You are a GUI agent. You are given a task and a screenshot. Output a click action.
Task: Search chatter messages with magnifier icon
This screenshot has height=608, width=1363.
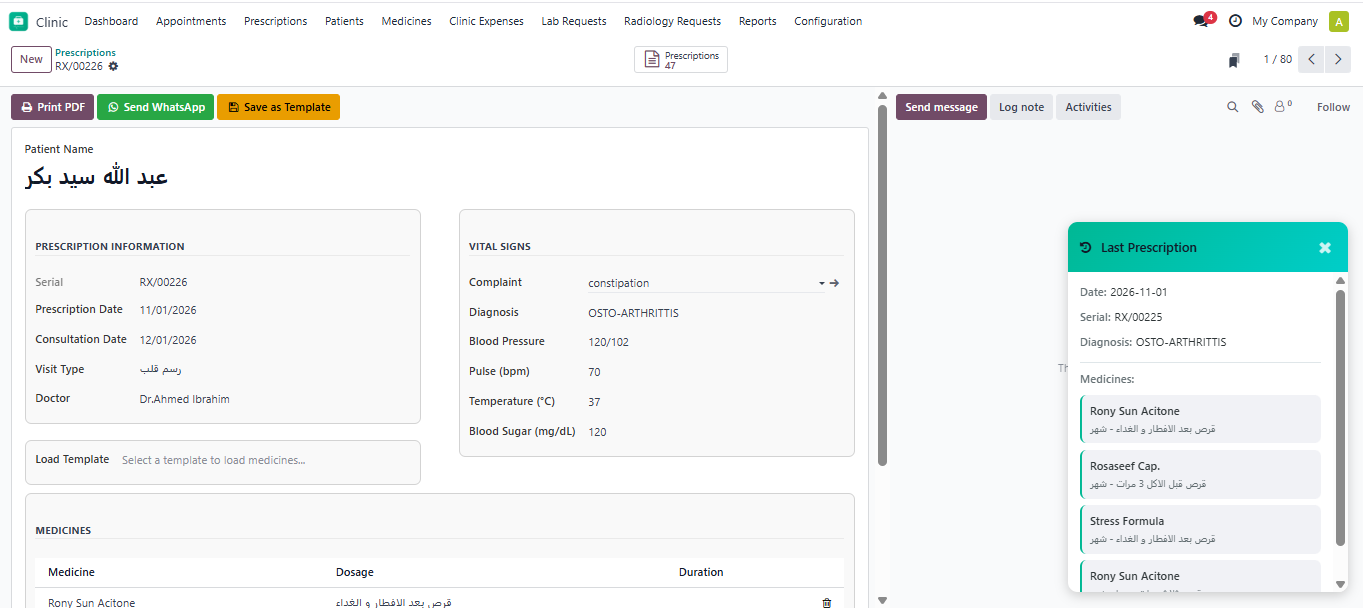click(x=1232, y=107)
